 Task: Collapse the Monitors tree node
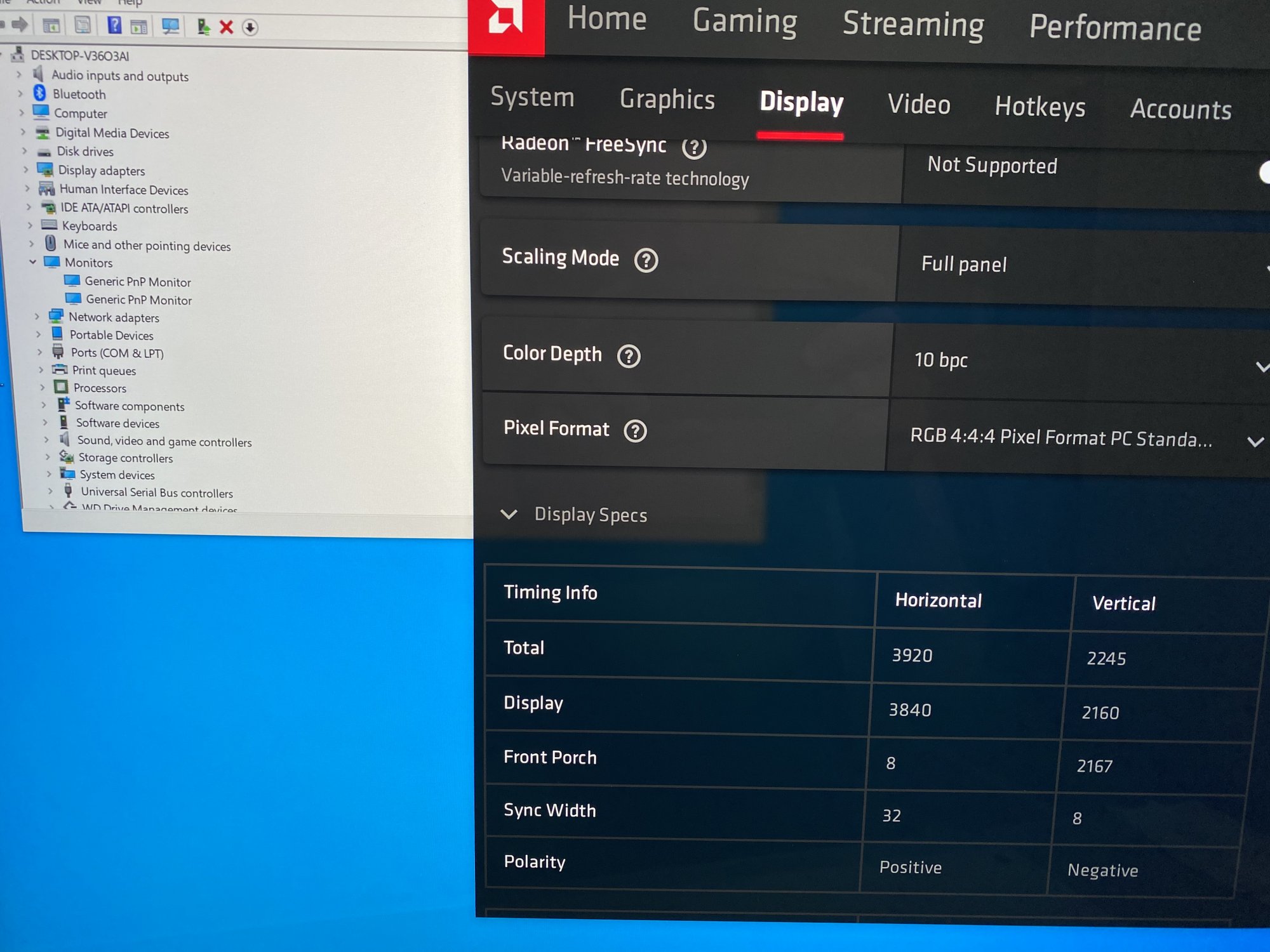click(32, 261)
